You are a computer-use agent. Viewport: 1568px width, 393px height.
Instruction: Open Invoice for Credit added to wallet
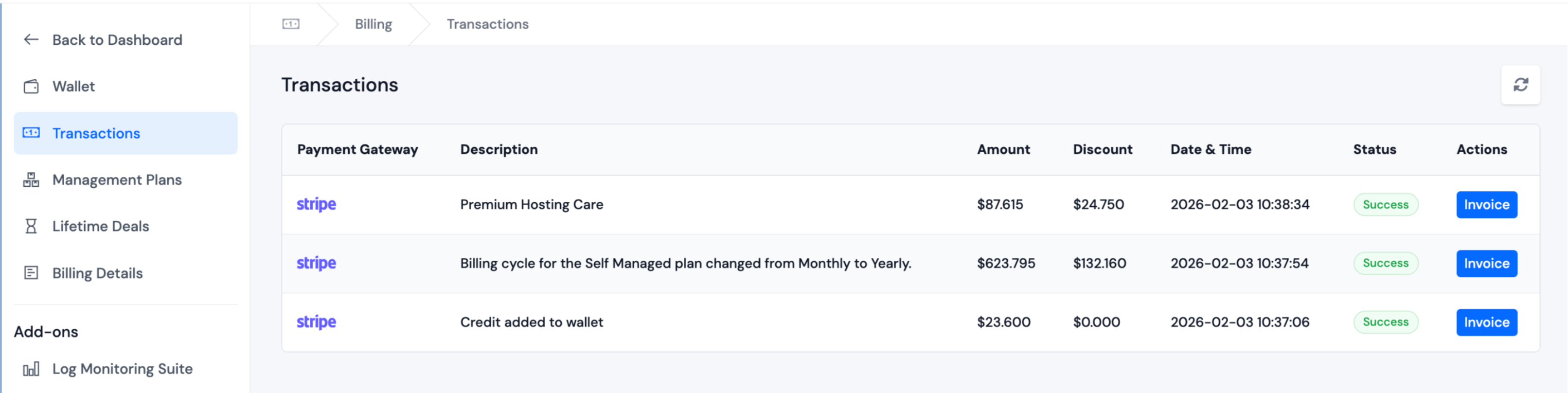(1486, 322)
